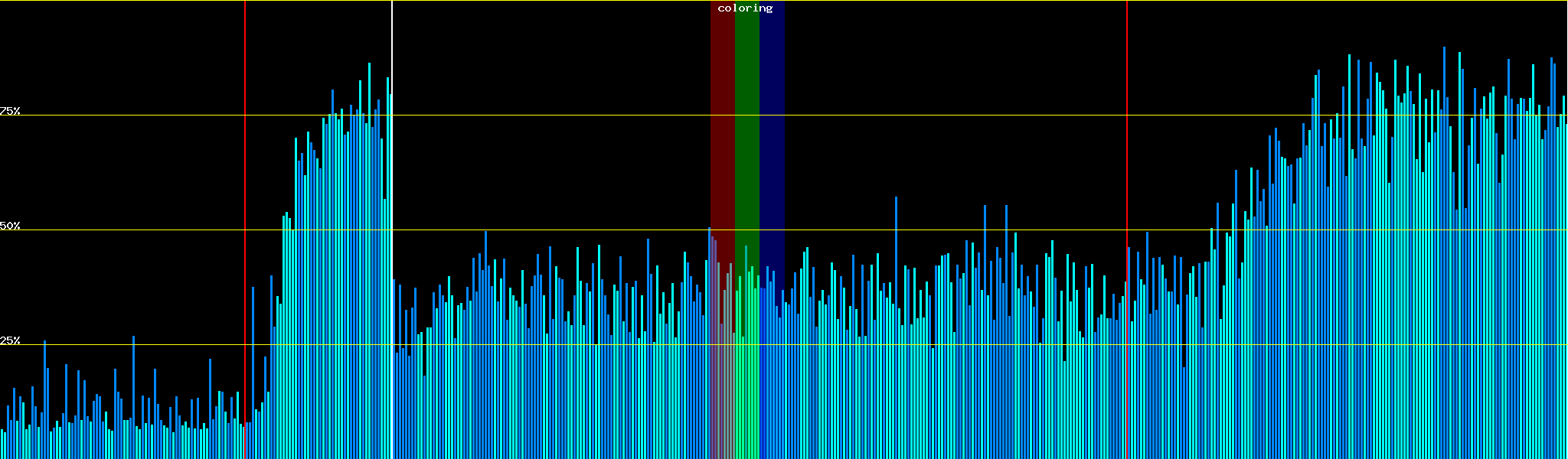Select the red coloring band
The width and height of the screenshot is (1568, 459).
point(722,115)
